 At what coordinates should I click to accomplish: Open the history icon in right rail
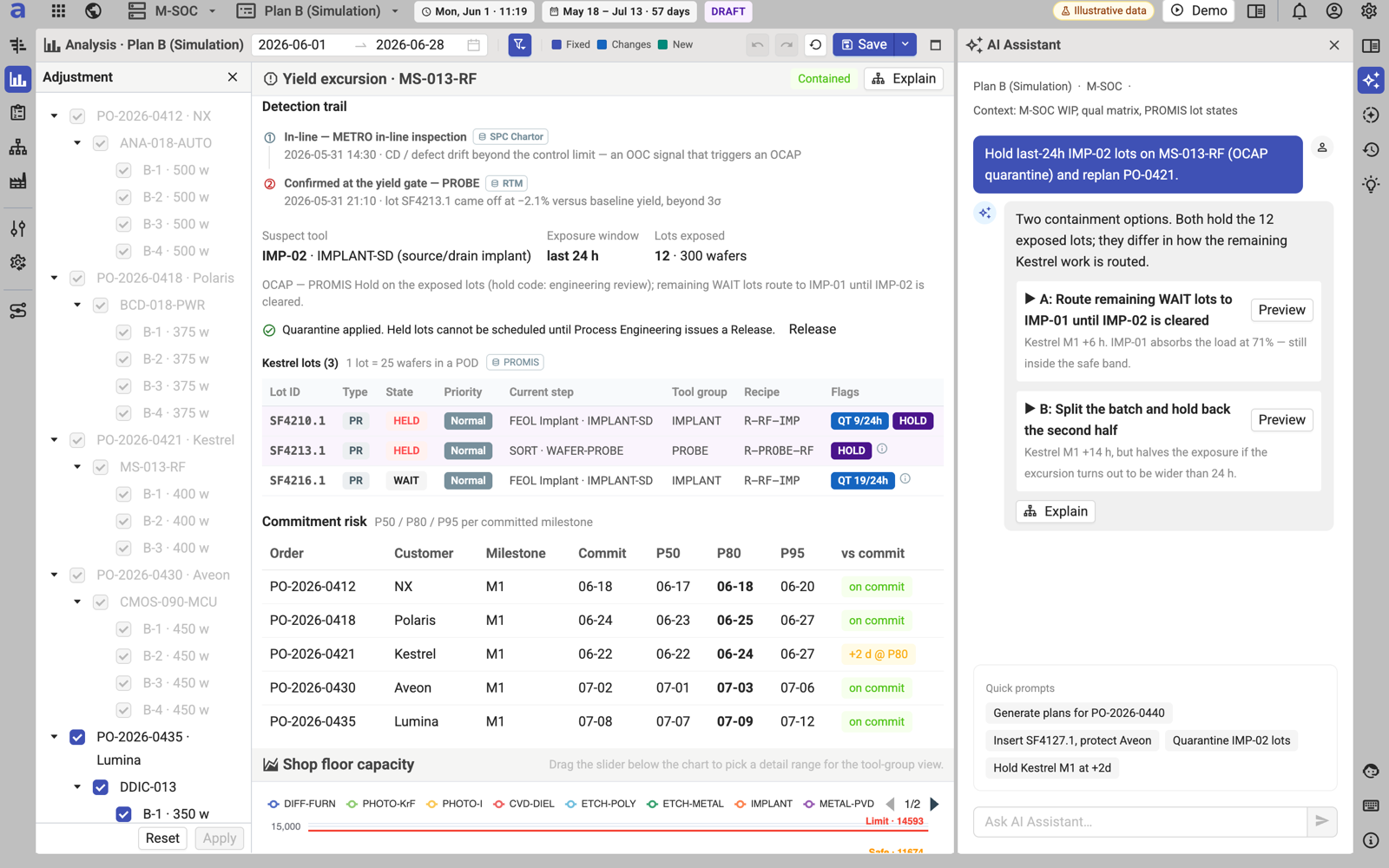click(1371, 149)
